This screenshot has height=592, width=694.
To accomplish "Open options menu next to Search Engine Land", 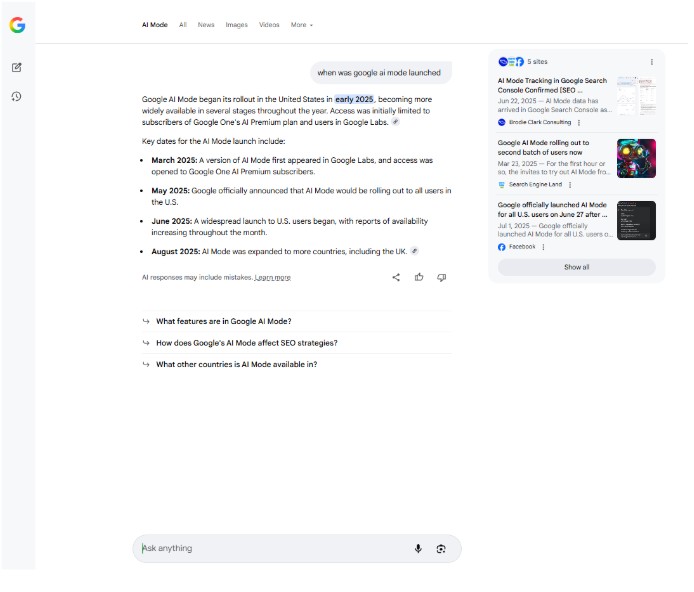I will click(570, 184).
